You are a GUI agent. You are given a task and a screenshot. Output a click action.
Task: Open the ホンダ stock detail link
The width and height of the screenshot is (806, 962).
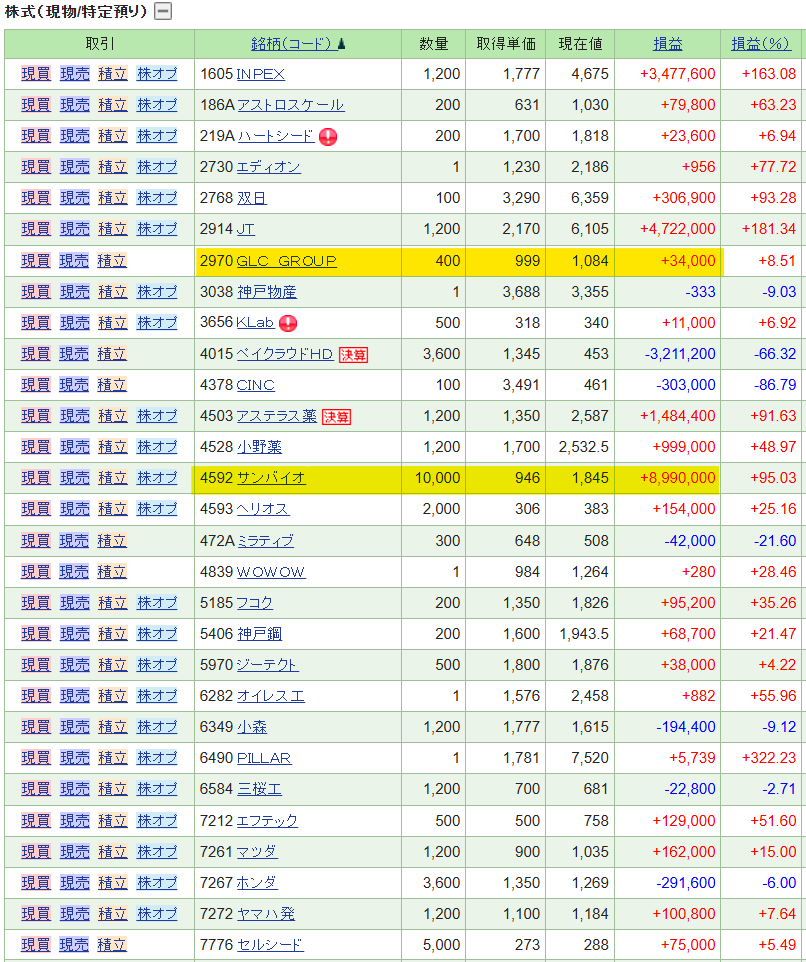coord(257,882)
